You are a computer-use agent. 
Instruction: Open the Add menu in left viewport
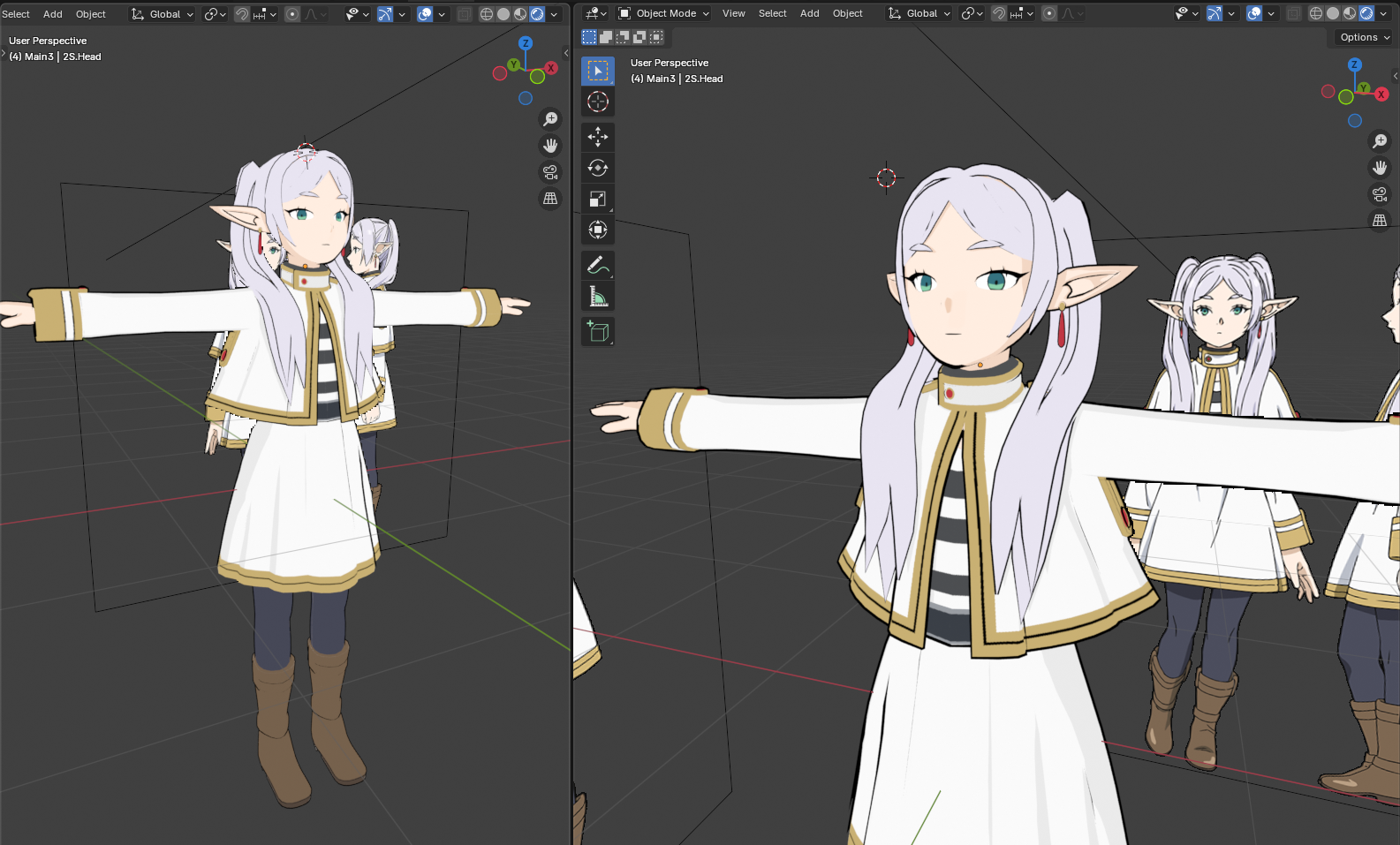pyautogui.click(x=53, y=14)
